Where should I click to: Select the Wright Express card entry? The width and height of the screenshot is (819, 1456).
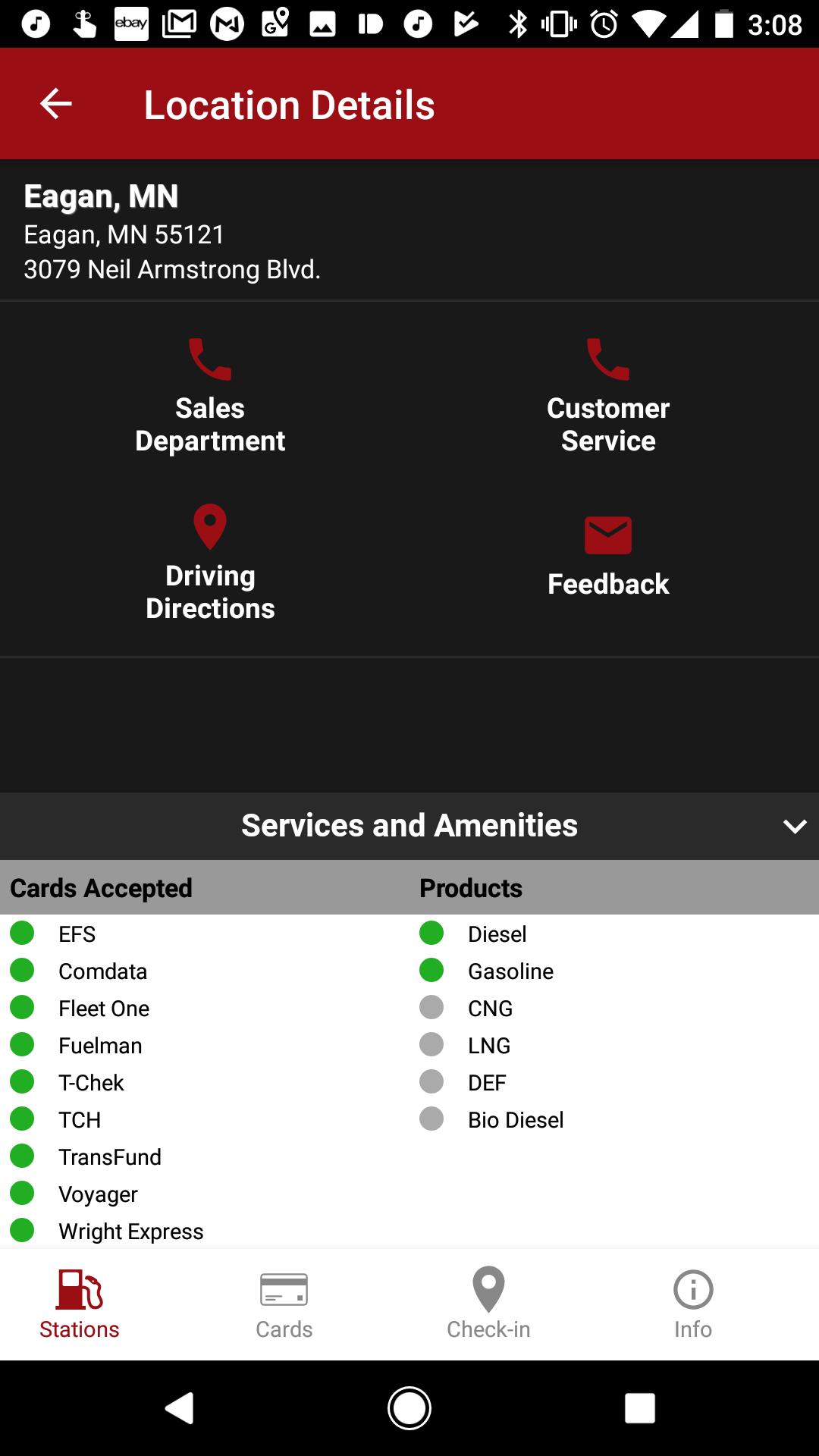(x=130, y=1231)
